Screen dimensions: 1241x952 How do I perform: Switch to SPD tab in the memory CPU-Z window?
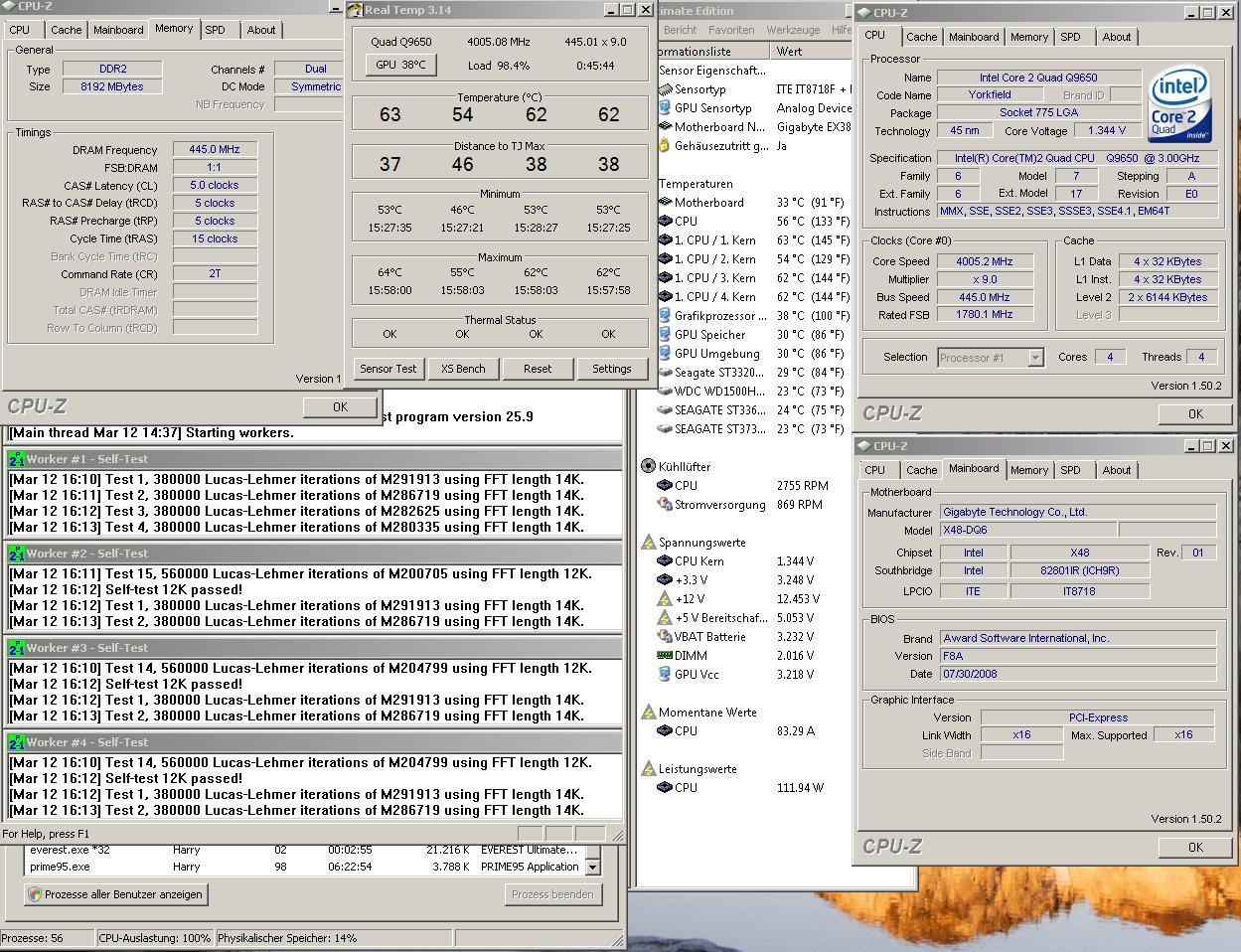(x=215, y=30)
